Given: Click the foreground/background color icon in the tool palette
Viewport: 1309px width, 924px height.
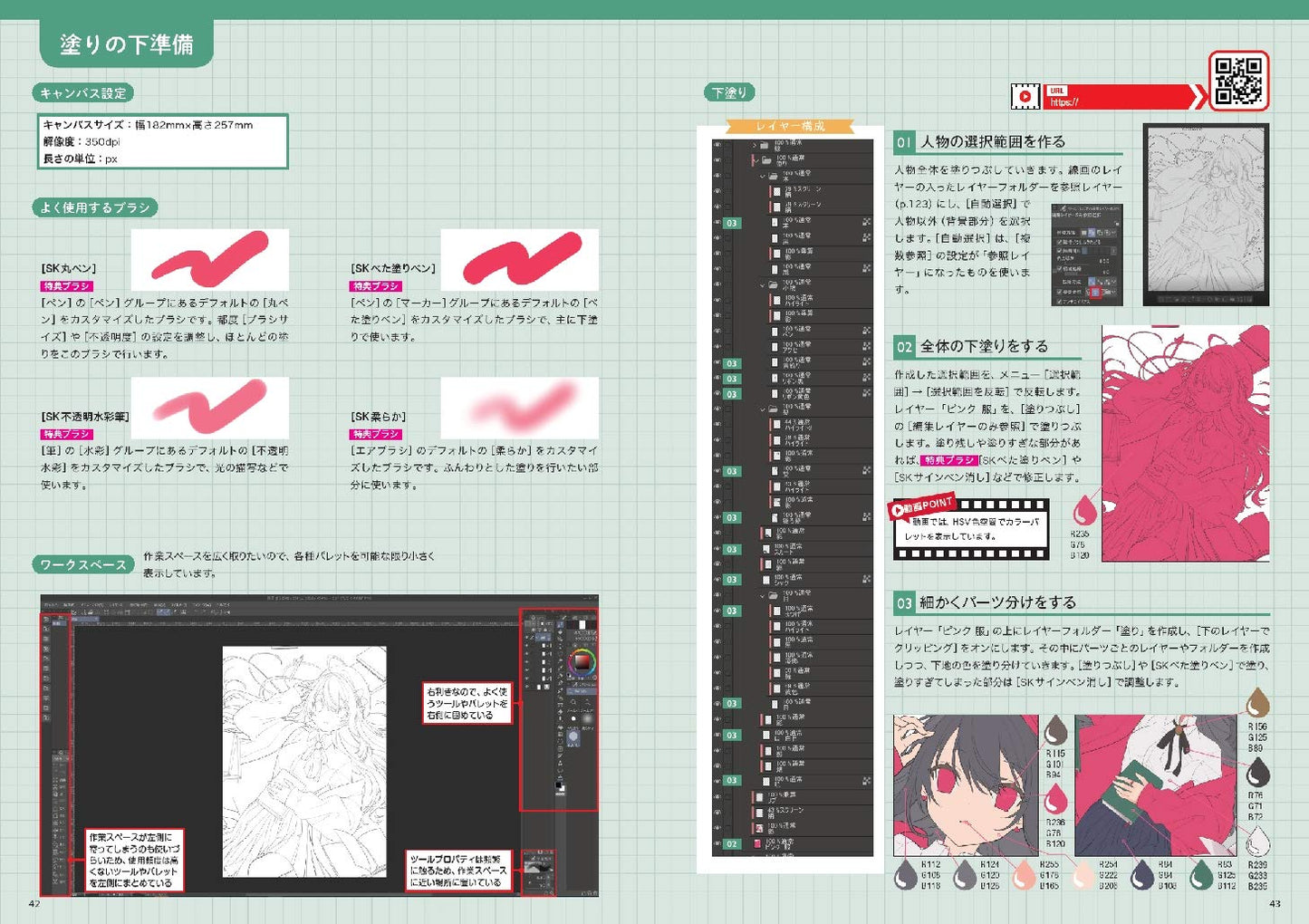Looking at the screenshot, I should point(561,787).
